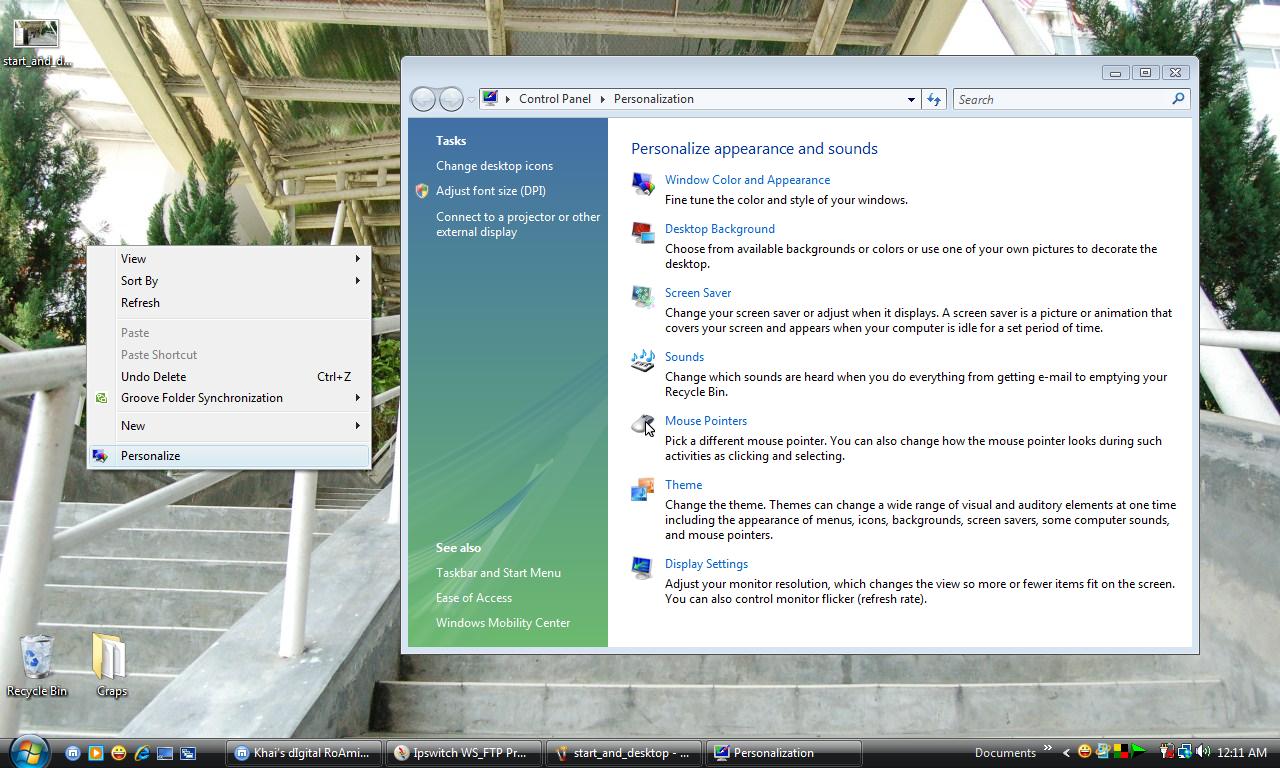The image size is (1280, 768).
Task: Click the Control Panel search field
Action: click(x=1060, y=99)
